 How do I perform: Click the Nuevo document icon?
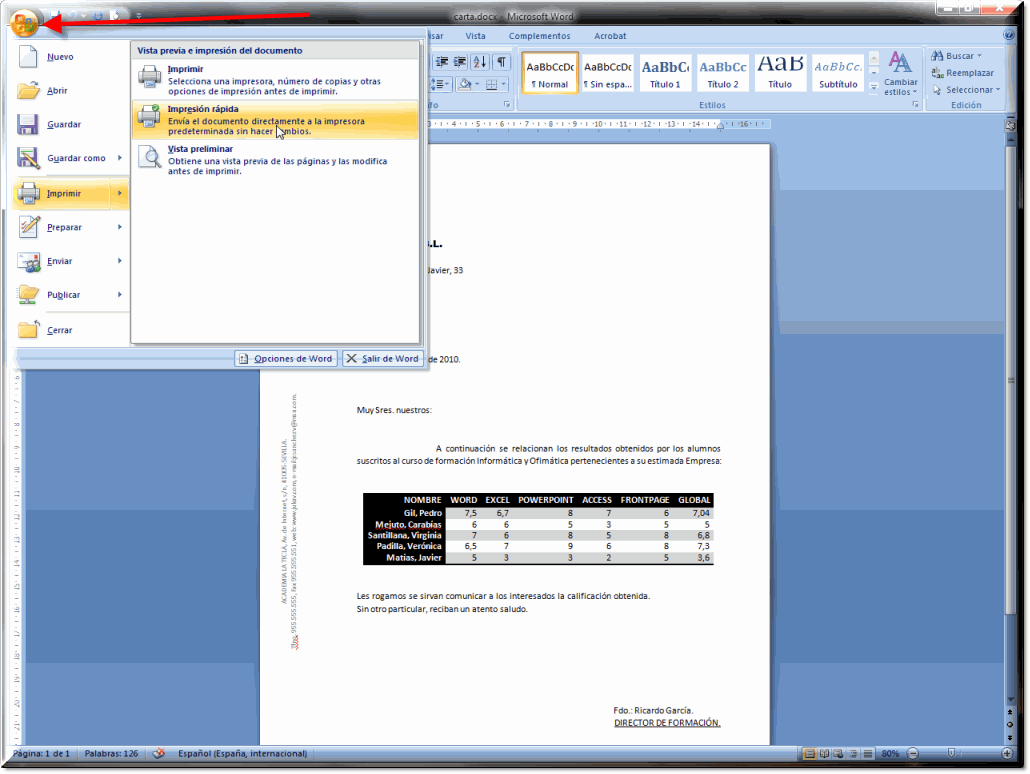coord(28,57)
